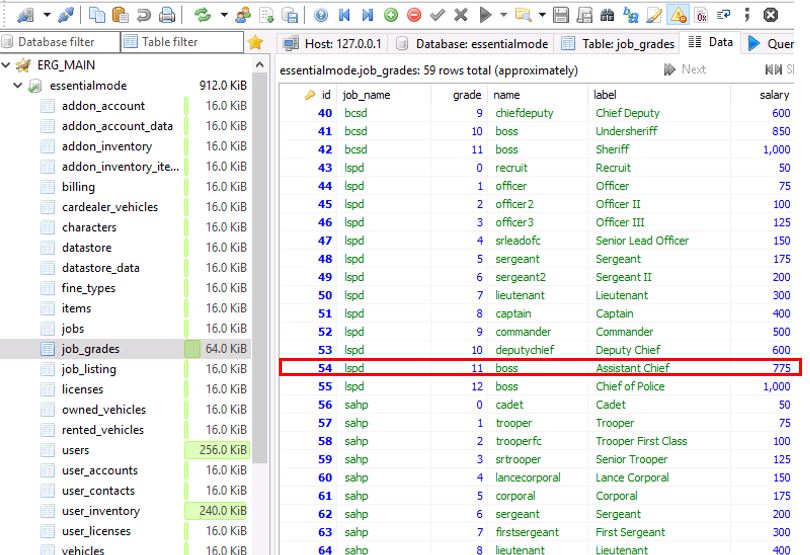Click the yellow star favorites icon

(256, 42)
